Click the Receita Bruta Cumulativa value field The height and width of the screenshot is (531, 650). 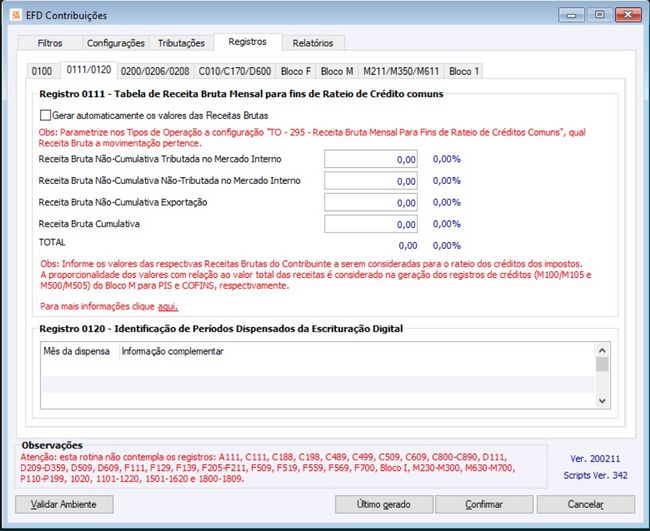tap(371, 224)
